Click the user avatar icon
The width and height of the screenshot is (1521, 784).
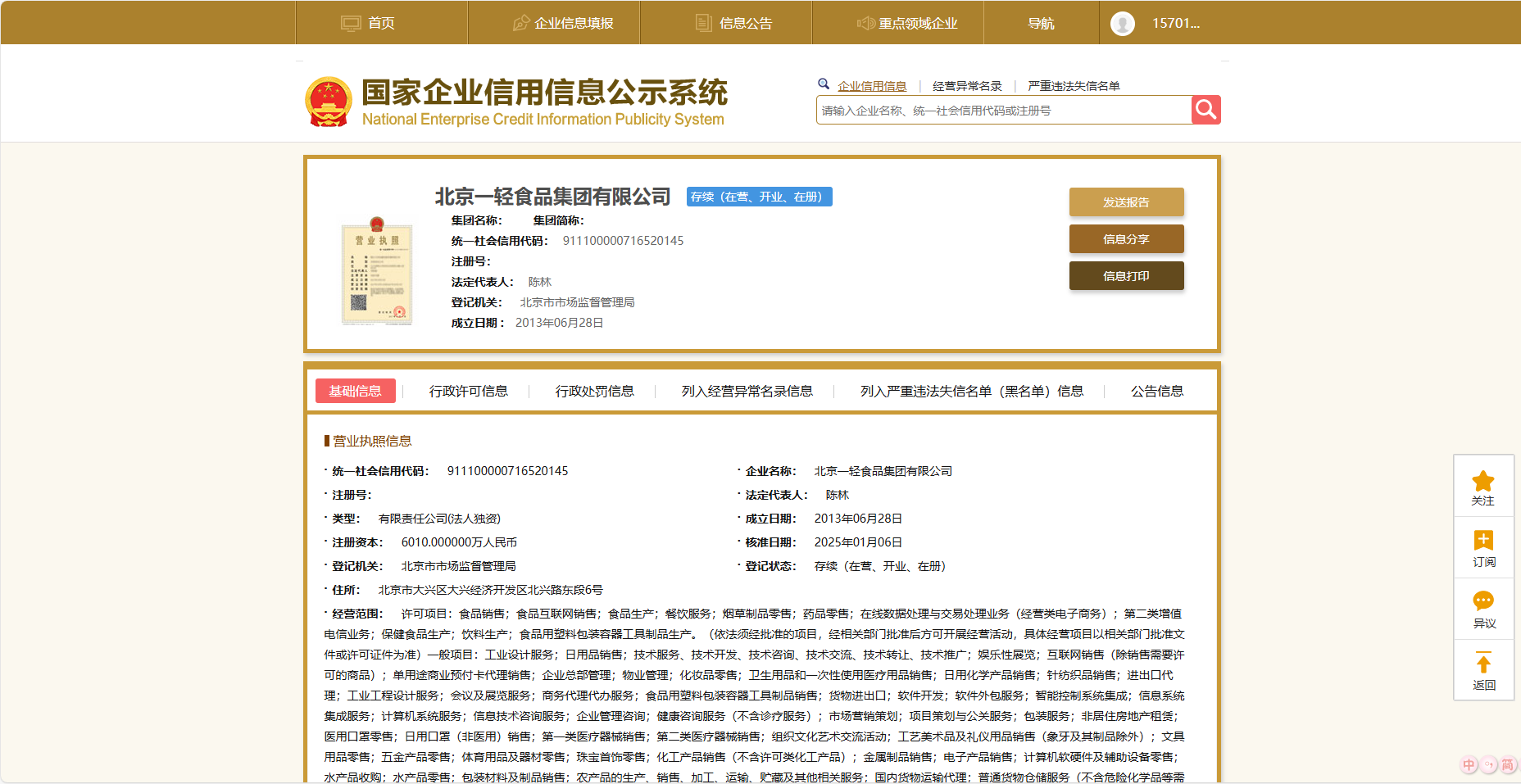click(1123, 23)
